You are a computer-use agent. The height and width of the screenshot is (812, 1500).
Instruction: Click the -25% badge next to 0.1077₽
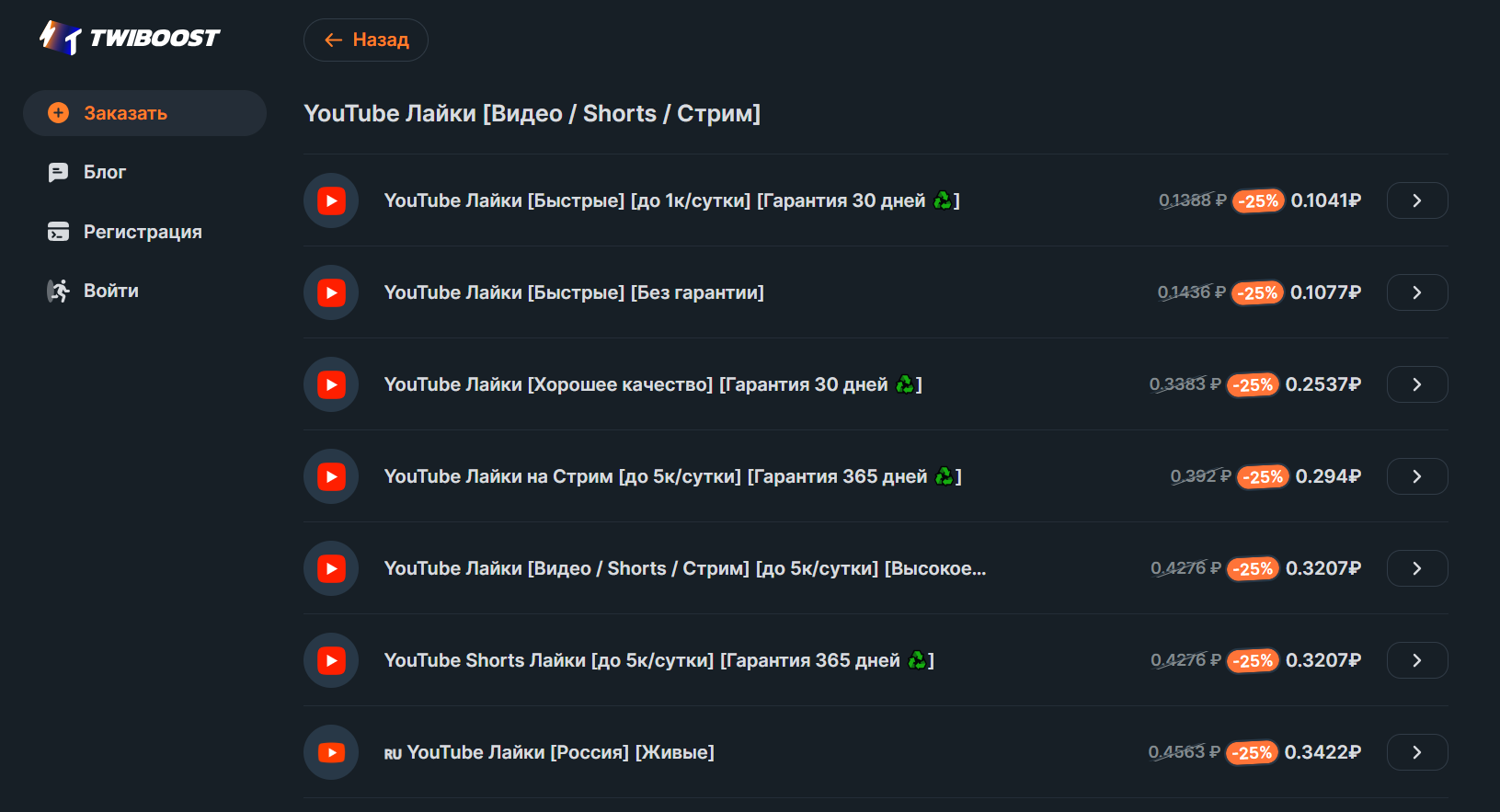click(1257, 292)
